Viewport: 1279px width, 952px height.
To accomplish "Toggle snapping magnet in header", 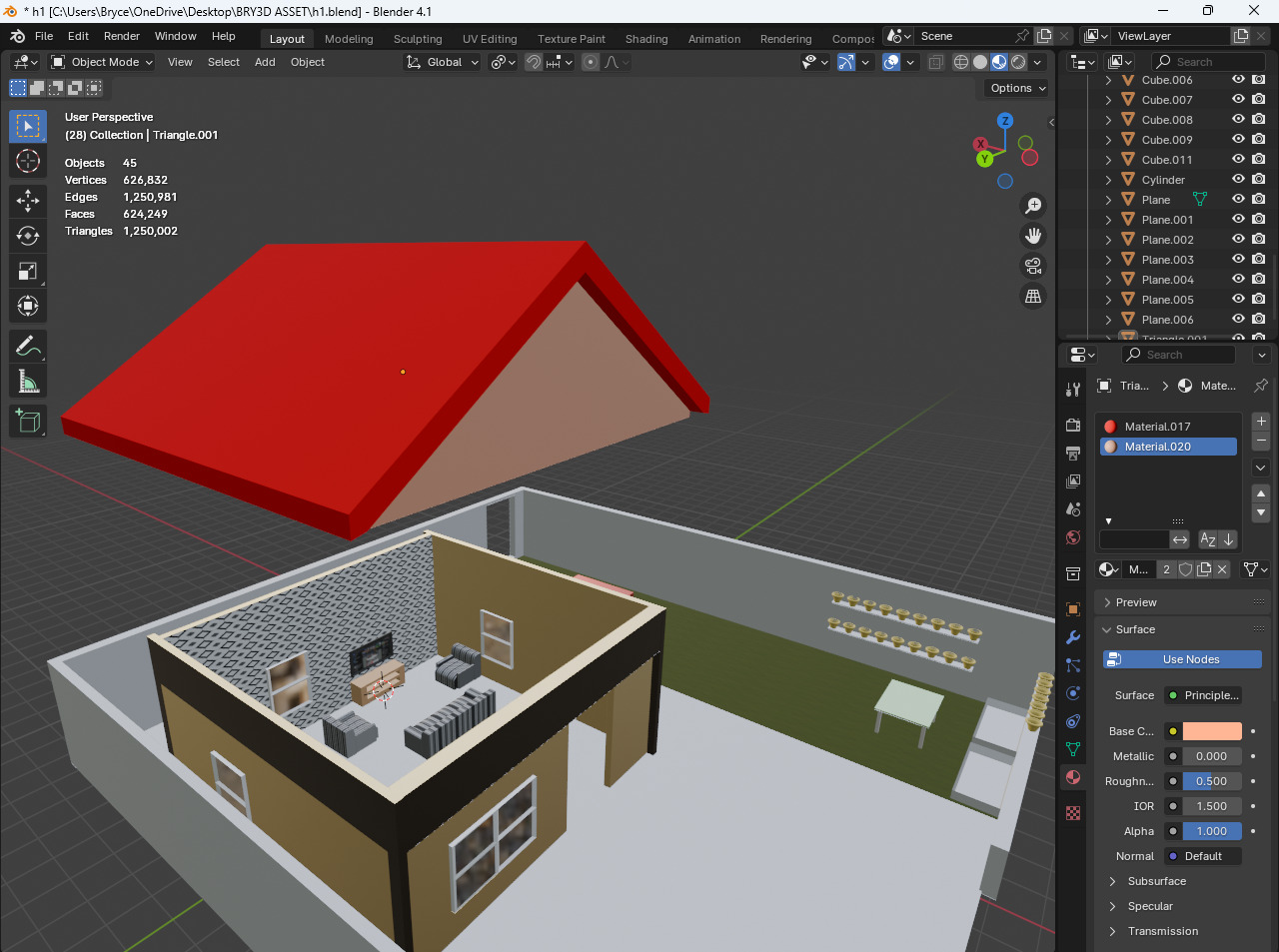I will pos(534,62).
